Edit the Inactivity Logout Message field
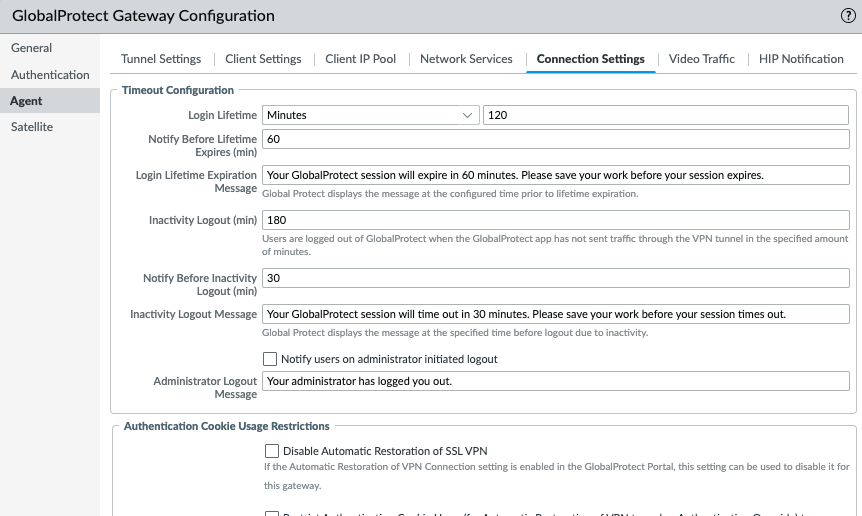The height and width of the screenshot is (516, 862). [555, 314]
